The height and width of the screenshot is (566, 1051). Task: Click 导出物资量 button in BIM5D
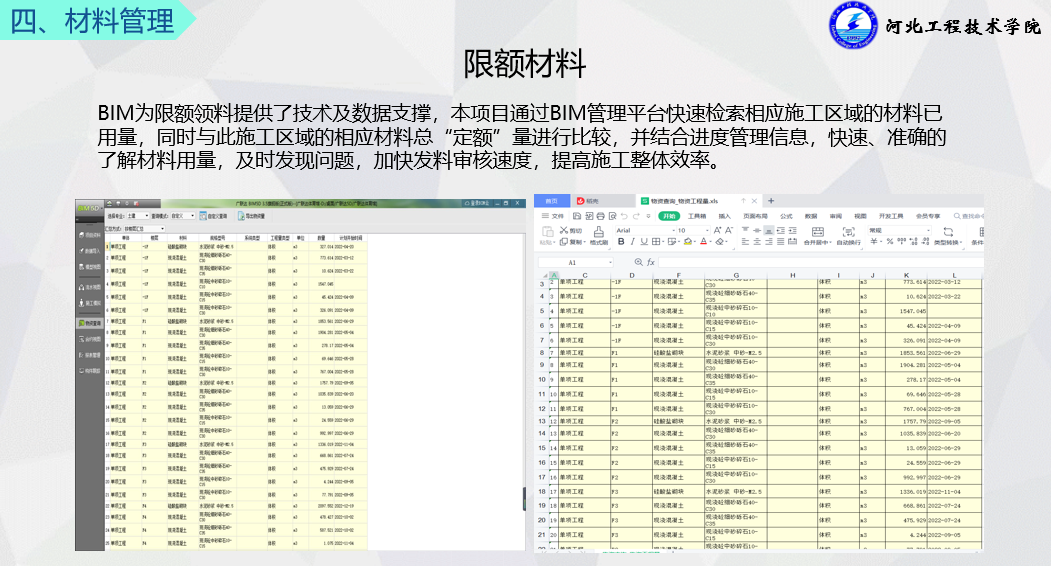(x=251, y=216)
